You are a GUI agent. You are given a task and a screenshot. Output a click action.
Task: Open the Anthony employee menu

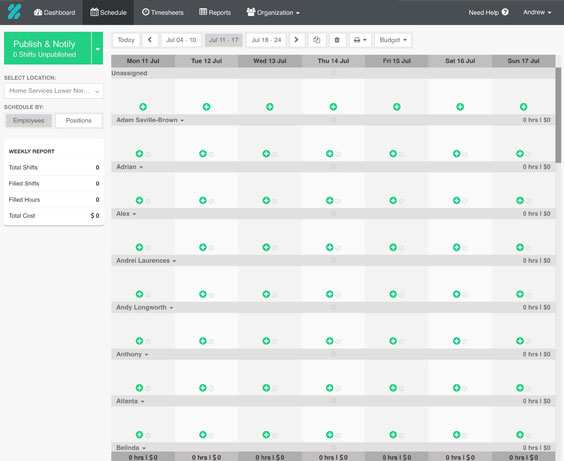[132, 354]
